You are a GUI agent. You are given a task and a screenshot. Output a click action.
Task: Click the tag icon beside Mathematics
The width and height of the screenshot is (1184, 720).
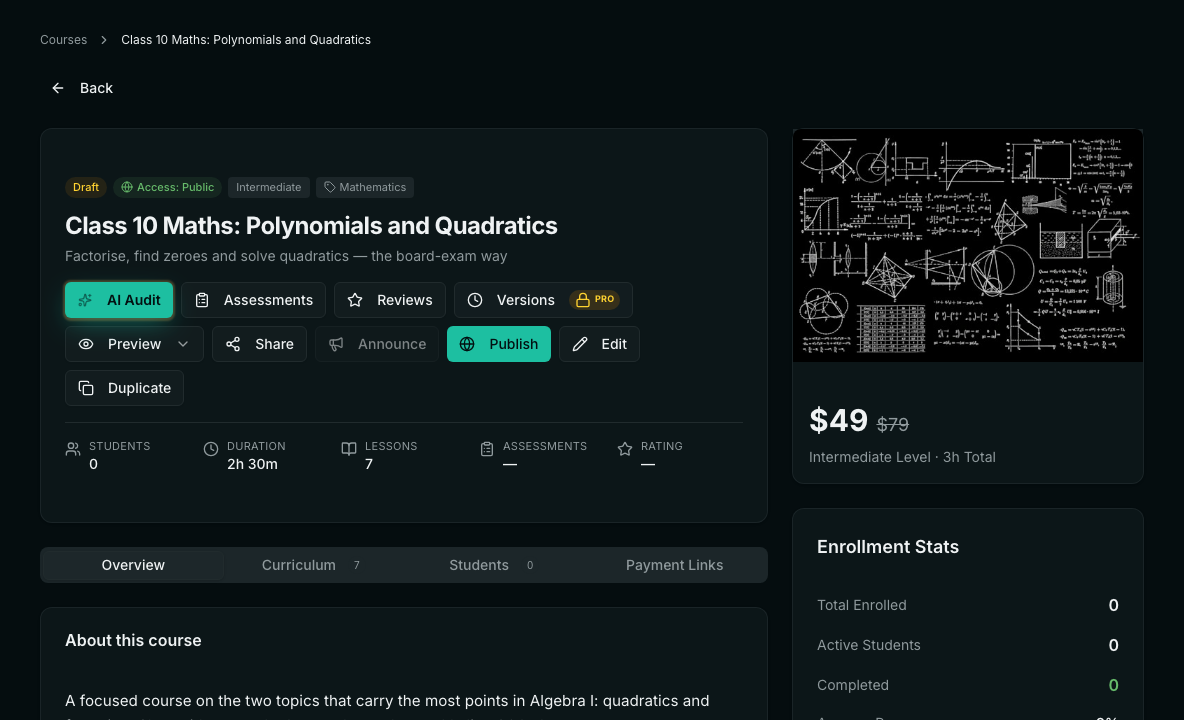pos(330,187)
